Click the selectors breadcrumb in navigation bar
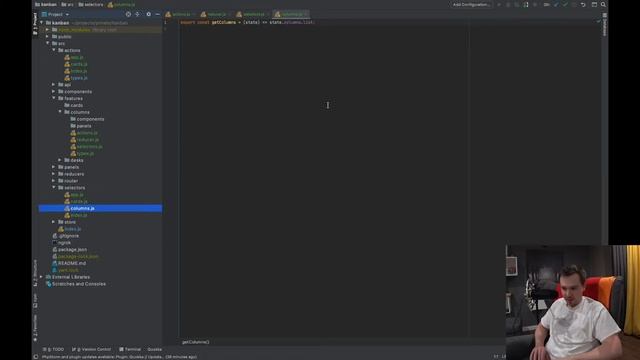Screen dimensions: 640x360 [91, 4]
